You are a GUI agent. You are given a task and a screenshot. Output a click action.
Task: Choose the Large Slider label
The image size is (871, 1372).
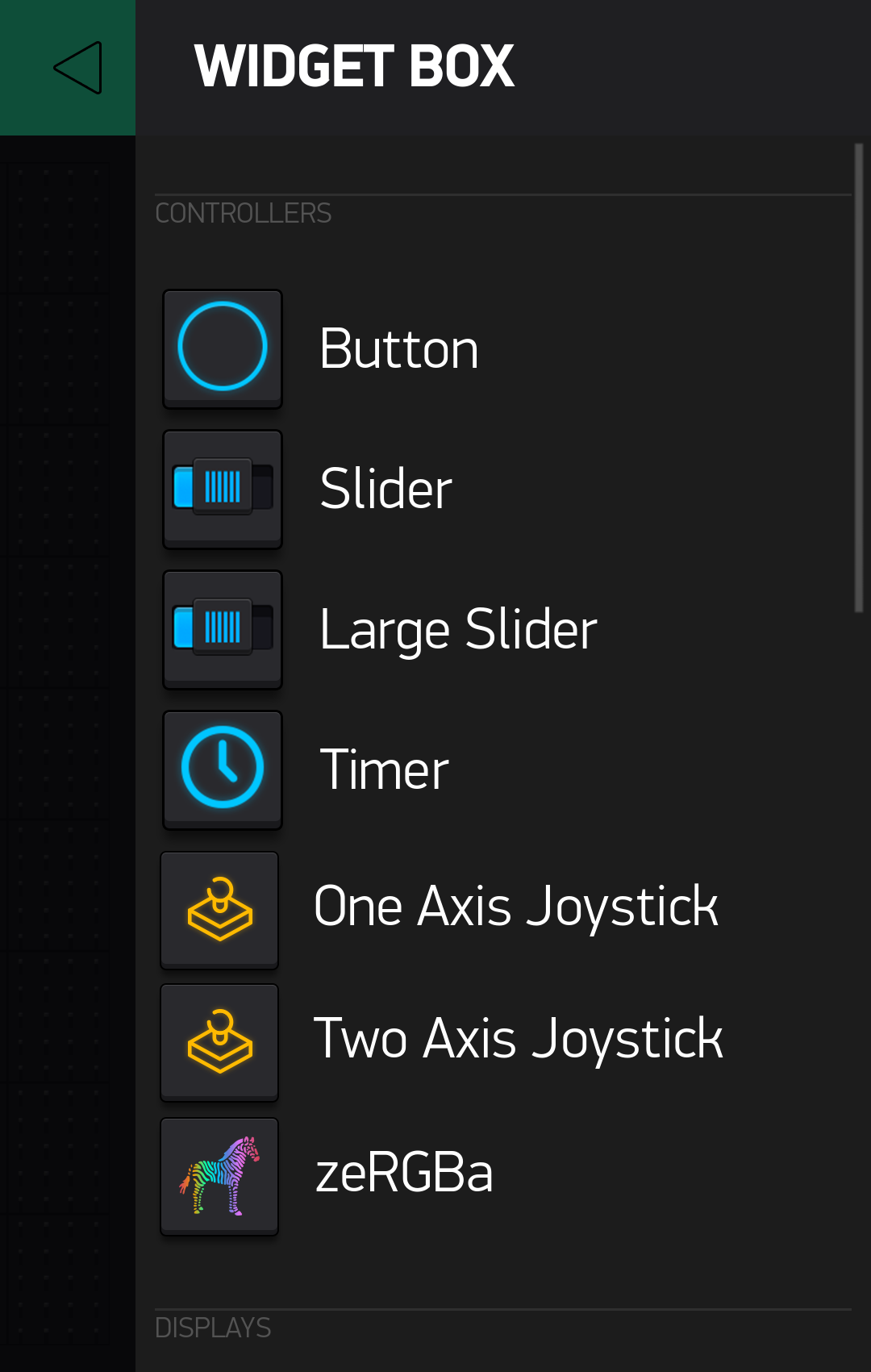click(458, 630)
